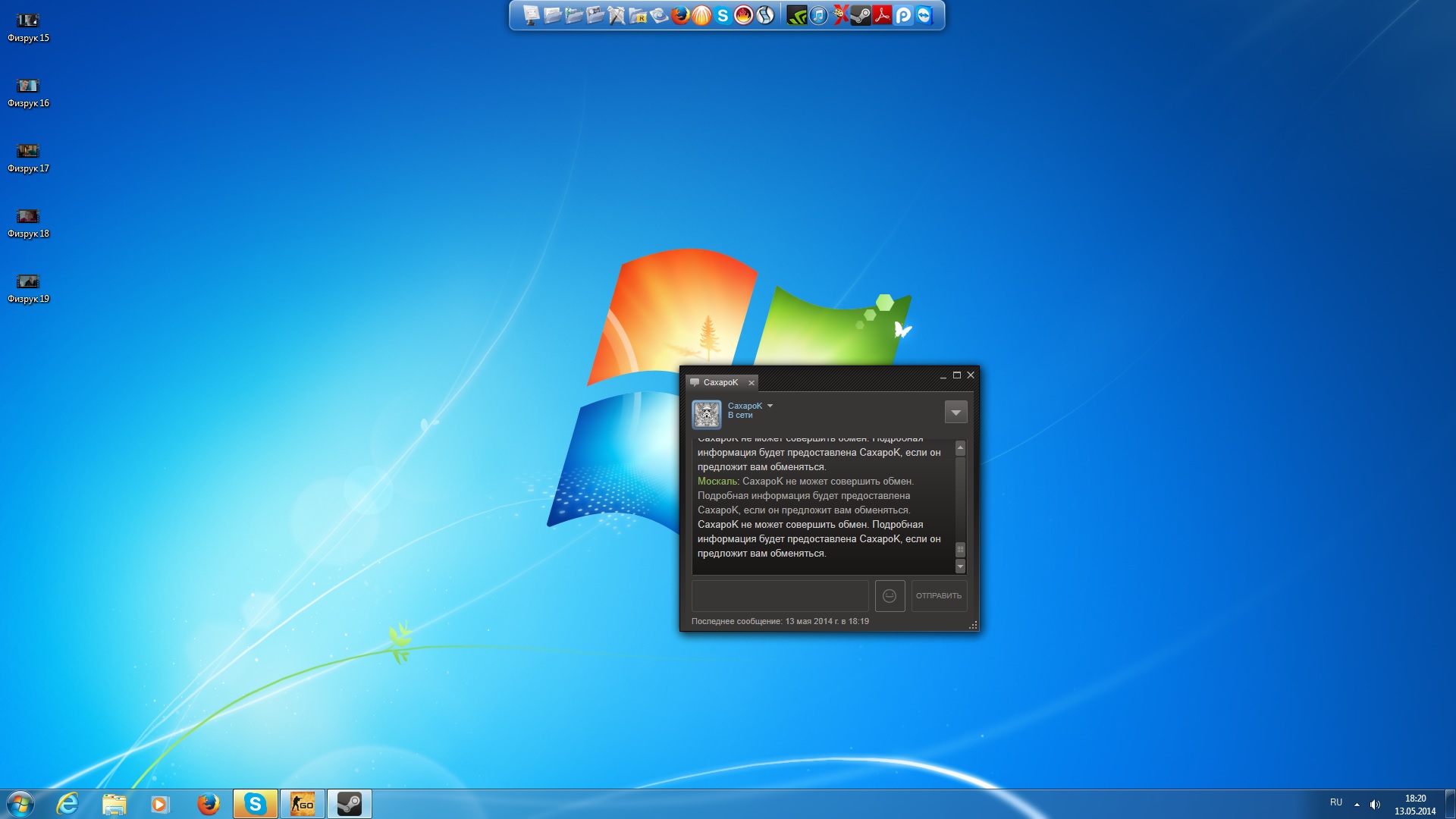Open the CD drive icon in the dock
This screenshot has height=819, width=1456.
click(x=659, y=15)
